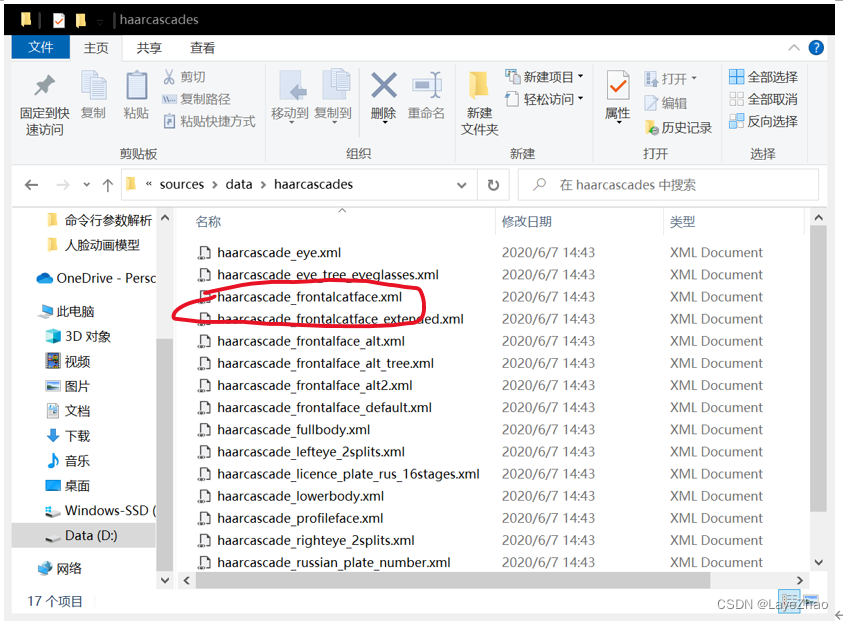Viewport: 843px width, 621px height.
Task: Open the File (文件) menu tab
Action: 41,47
